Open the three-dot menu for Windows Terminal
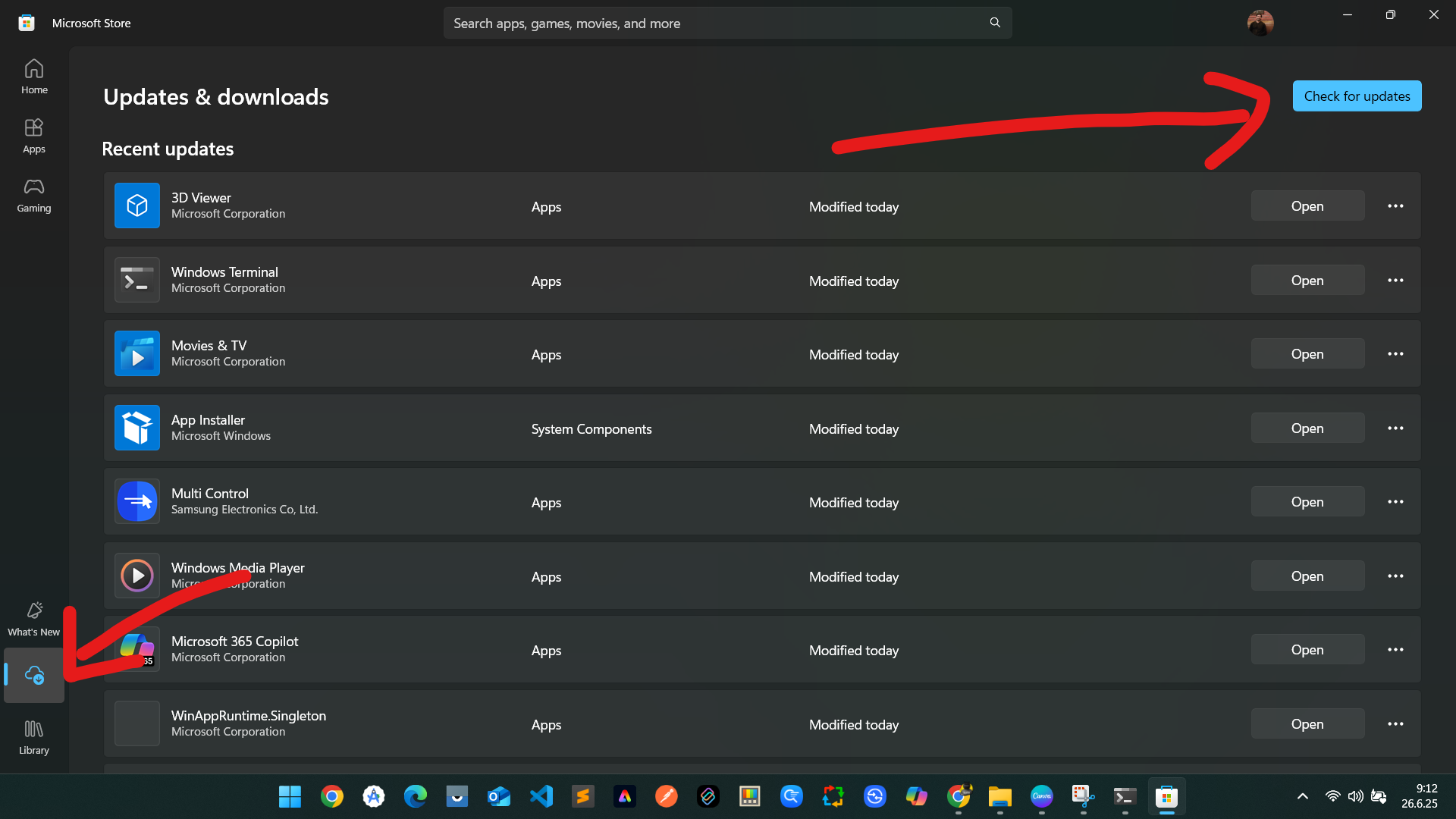 [1396, 279]
